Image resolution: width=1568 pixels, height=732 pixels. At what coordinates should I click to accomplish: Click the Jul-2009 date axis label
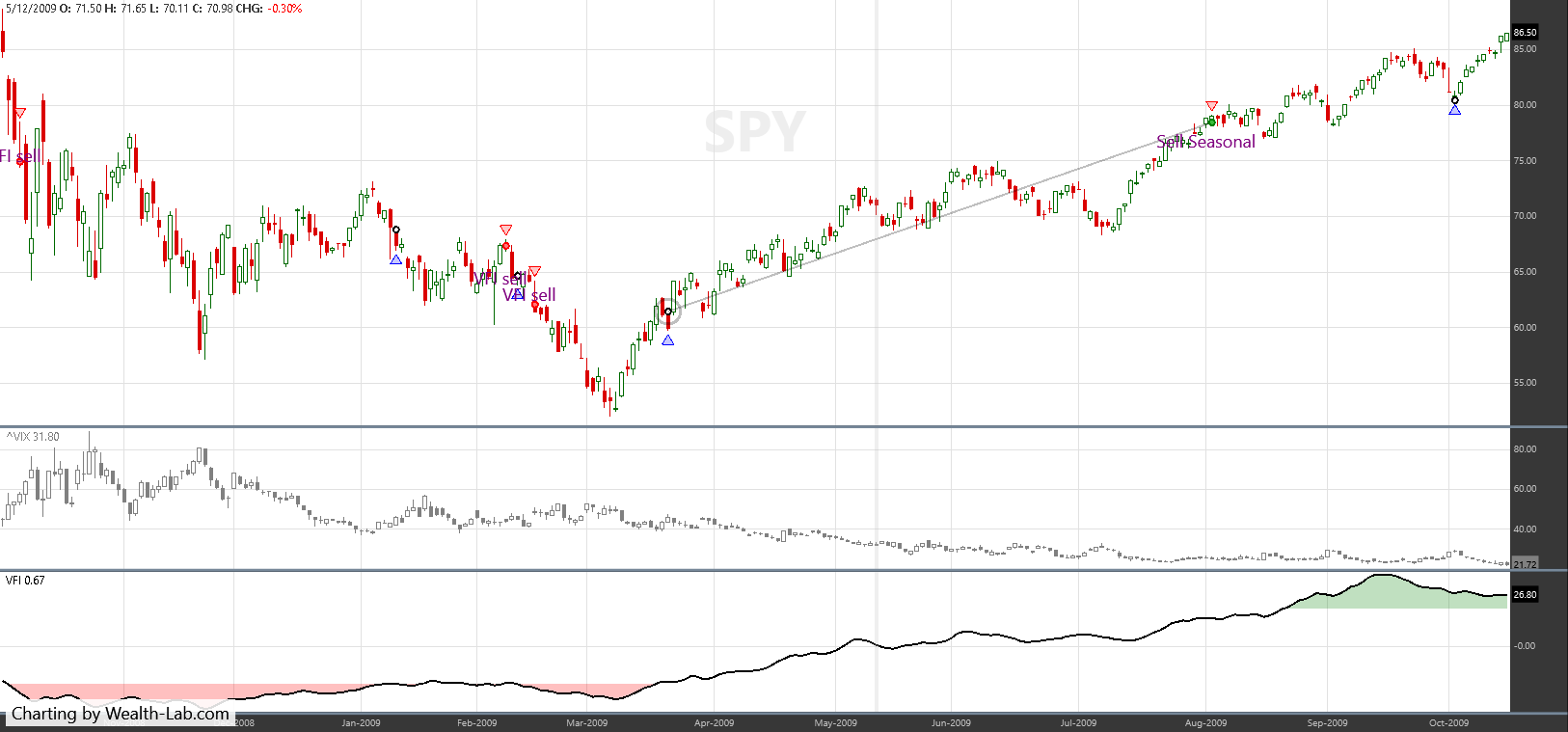tap(1078, 723)
